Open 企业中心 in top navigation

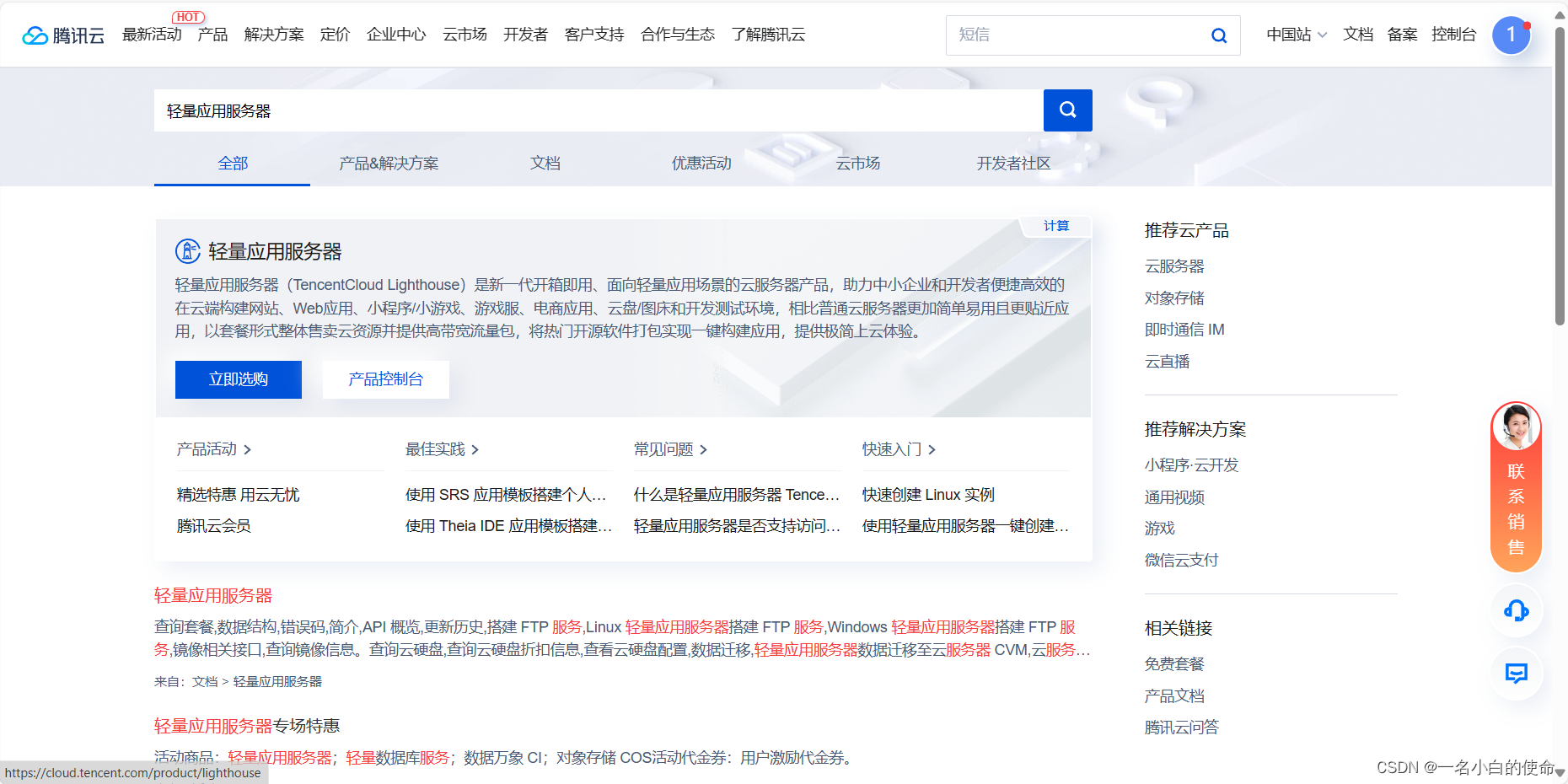tap(396, 35)
